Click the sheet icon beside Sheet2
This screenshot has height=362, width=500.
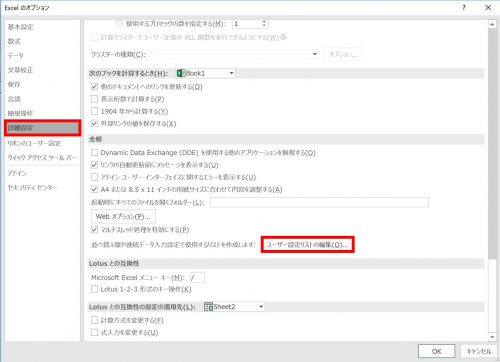point(208,307)
